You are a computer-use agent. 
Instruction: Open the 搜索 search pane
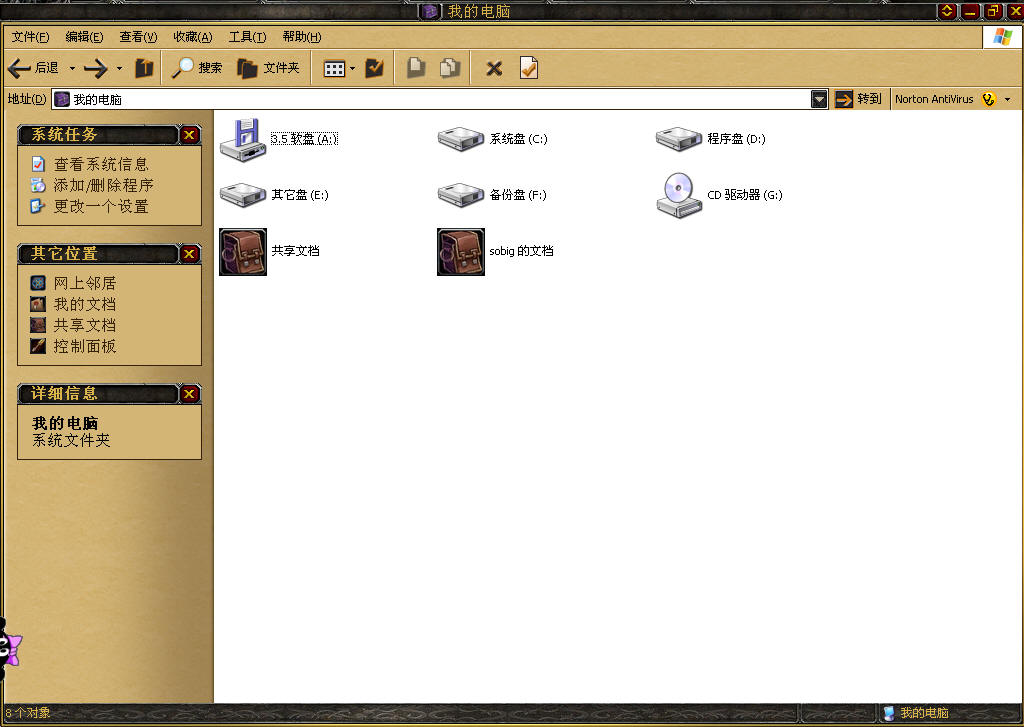(x=197, y=68)
